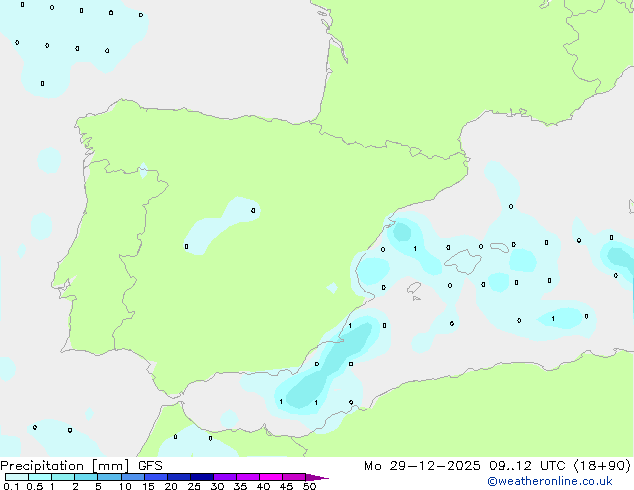Viewport: 634px width, 490px height.
Task: Select the legend swatch between 20 and 25
Action: pos(179,477)
